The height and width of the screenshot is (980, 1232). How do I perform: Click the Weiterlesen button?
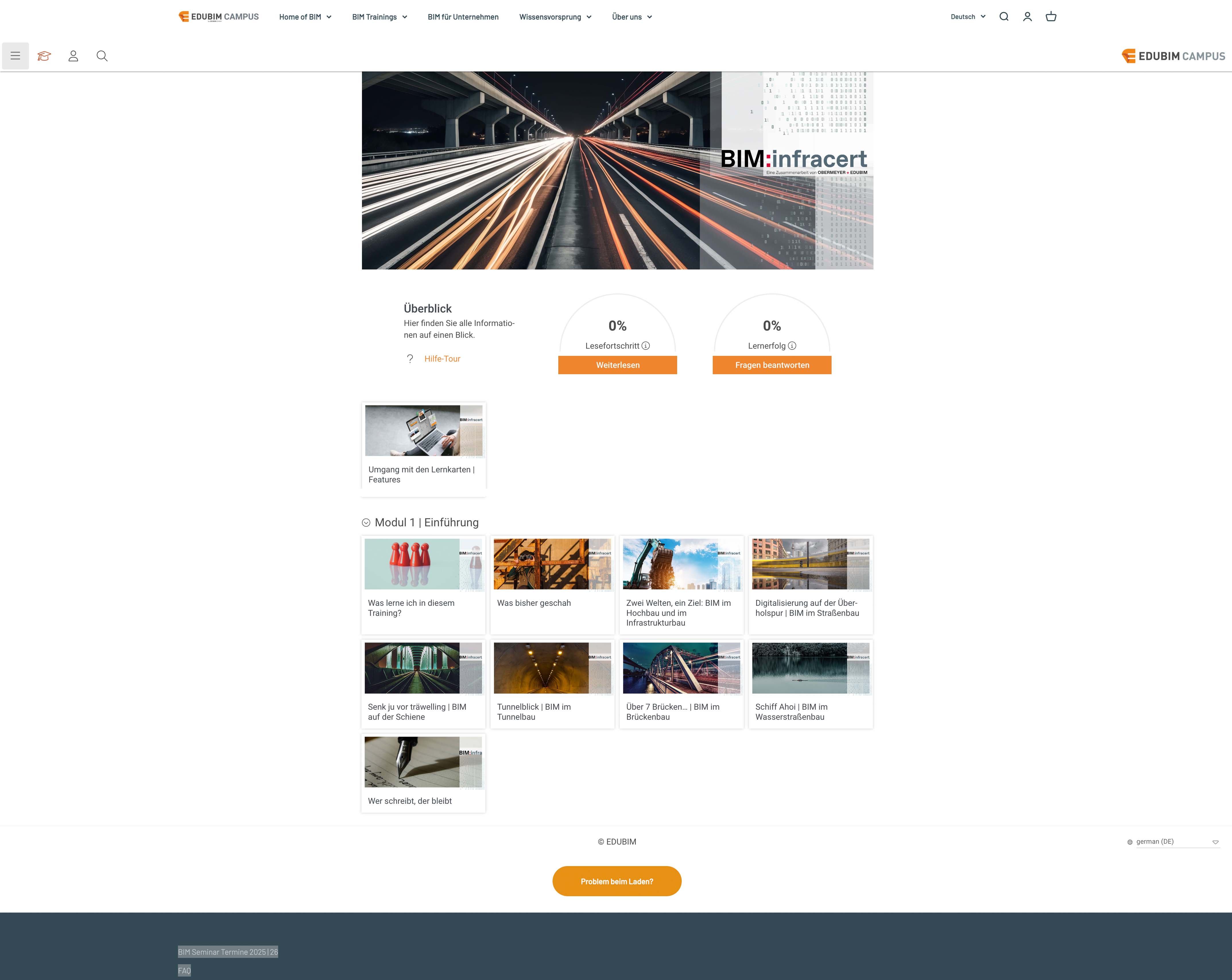pos(617,364)
